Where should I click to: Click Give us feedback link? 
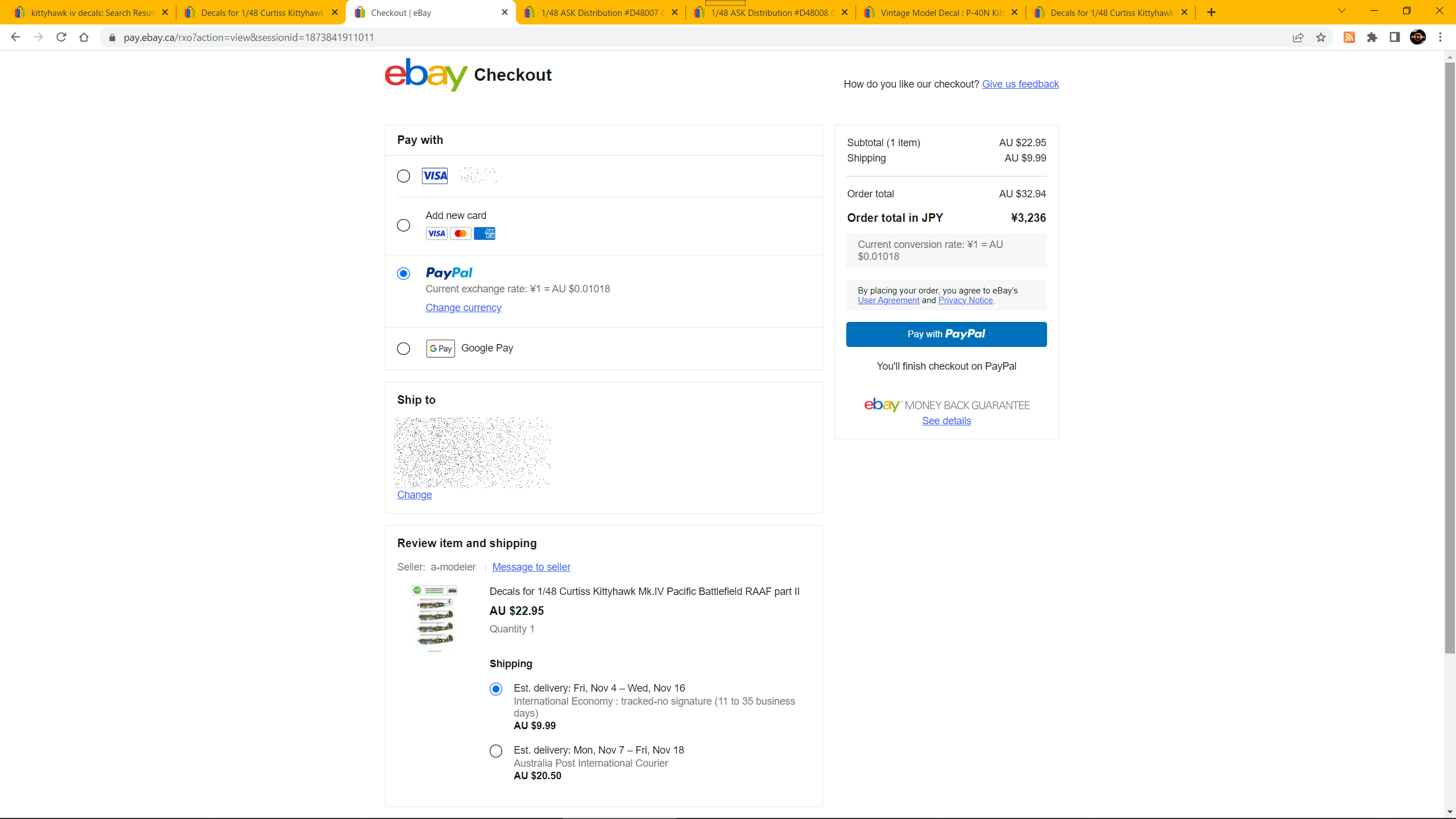point(1020,84)
